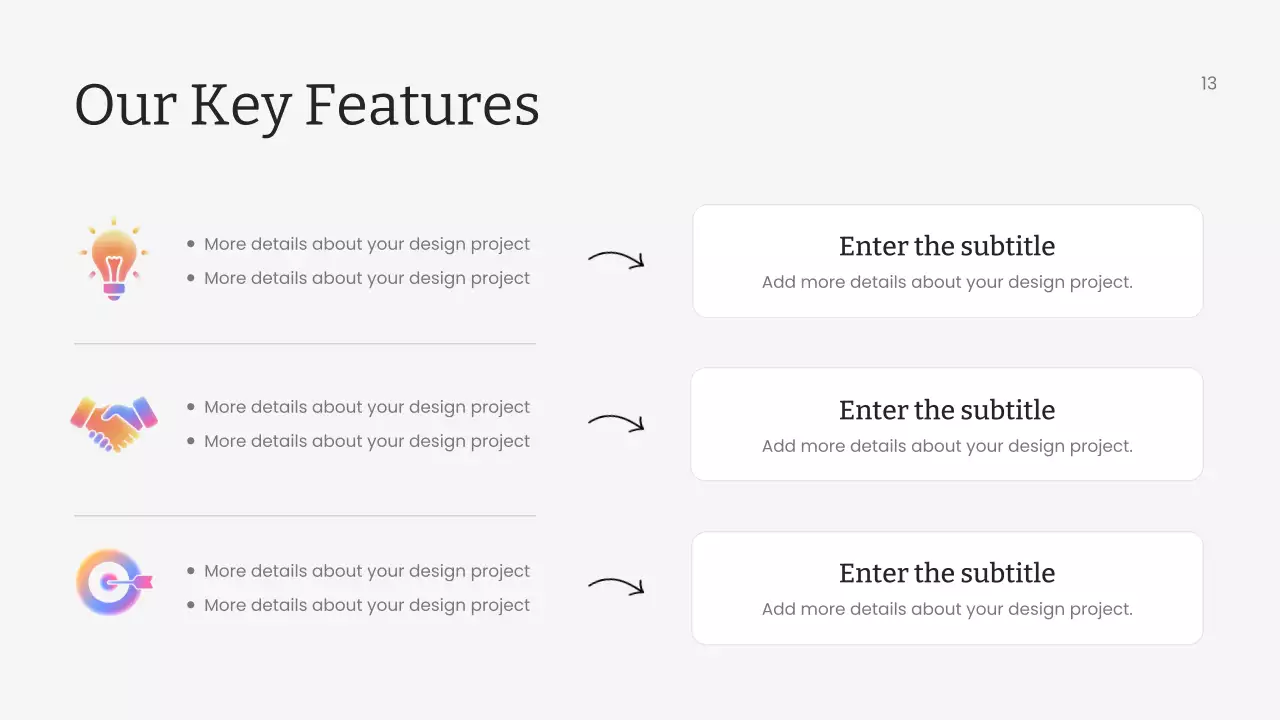Click the first bullet next to the lightbulb
The height and width of the screenshot is (720, 1280).
tap(367, 244)
